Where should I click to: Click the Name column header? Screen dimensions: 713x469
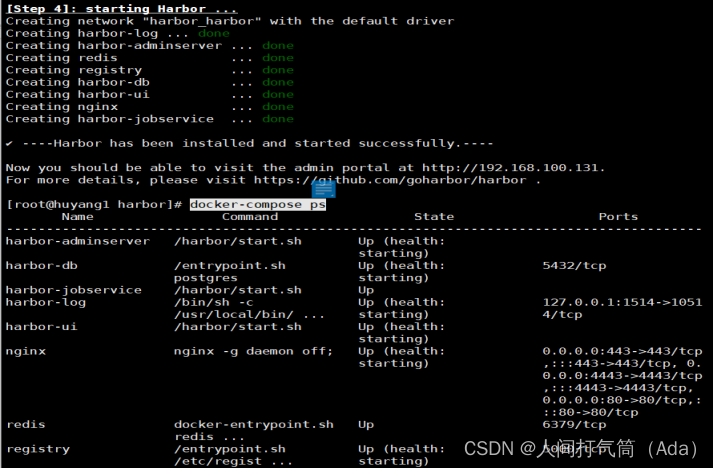pyautogui.click(x=78, y=217)
